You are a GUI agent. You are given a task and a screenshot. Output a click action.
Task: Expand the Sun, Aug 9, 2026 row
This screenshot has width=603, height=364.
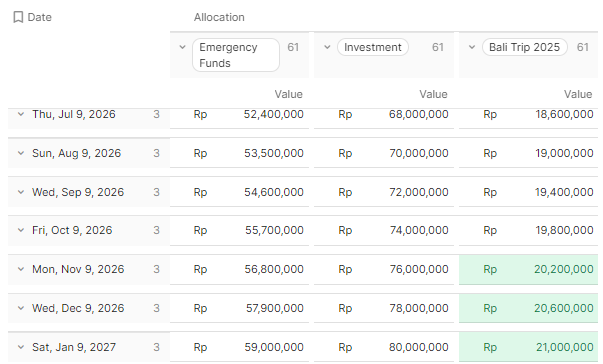(x=21, y=153)
